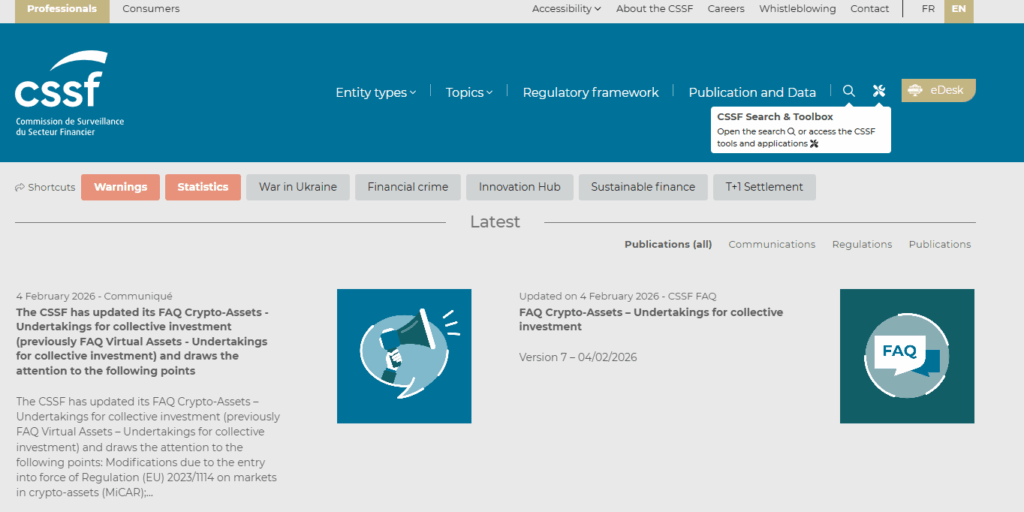Click the FAQ speech bubble image
The width and height of the screenshot is (1024, 512).
[x=906, y=356]
